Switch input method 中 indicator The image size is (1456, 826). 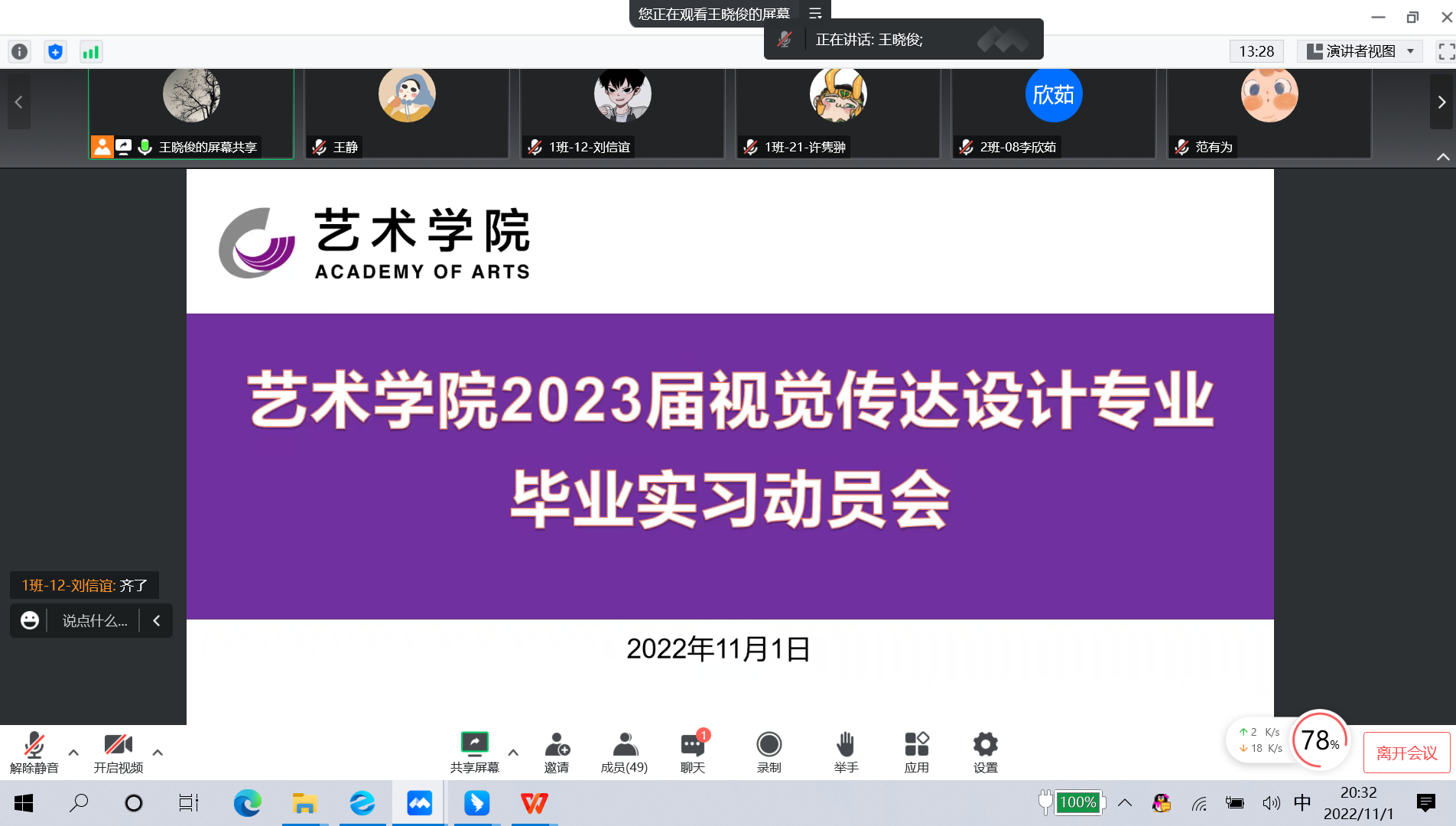coord(1302,802)
